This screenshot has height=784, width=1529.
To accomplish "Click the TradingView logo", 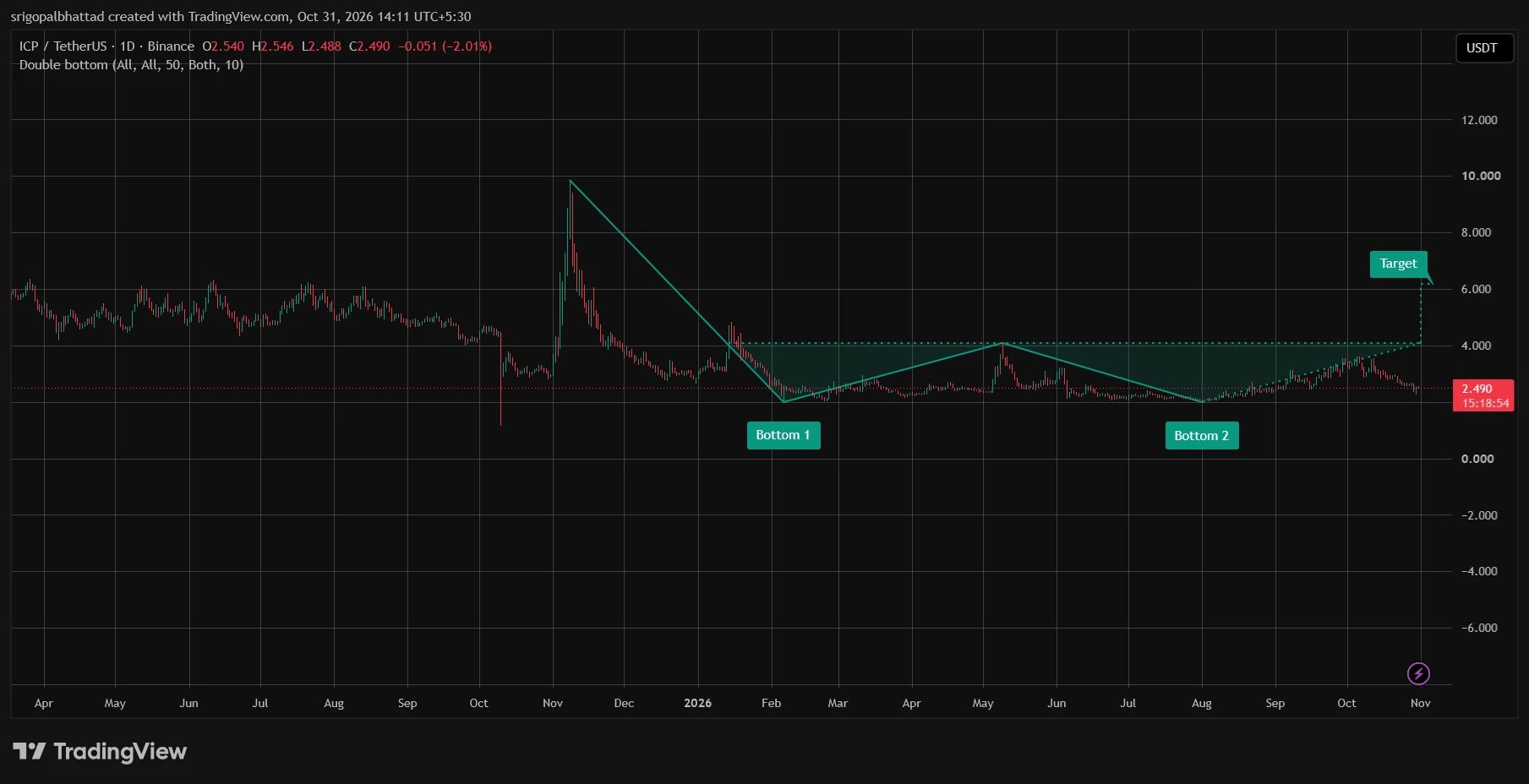I will click(100, 751).
